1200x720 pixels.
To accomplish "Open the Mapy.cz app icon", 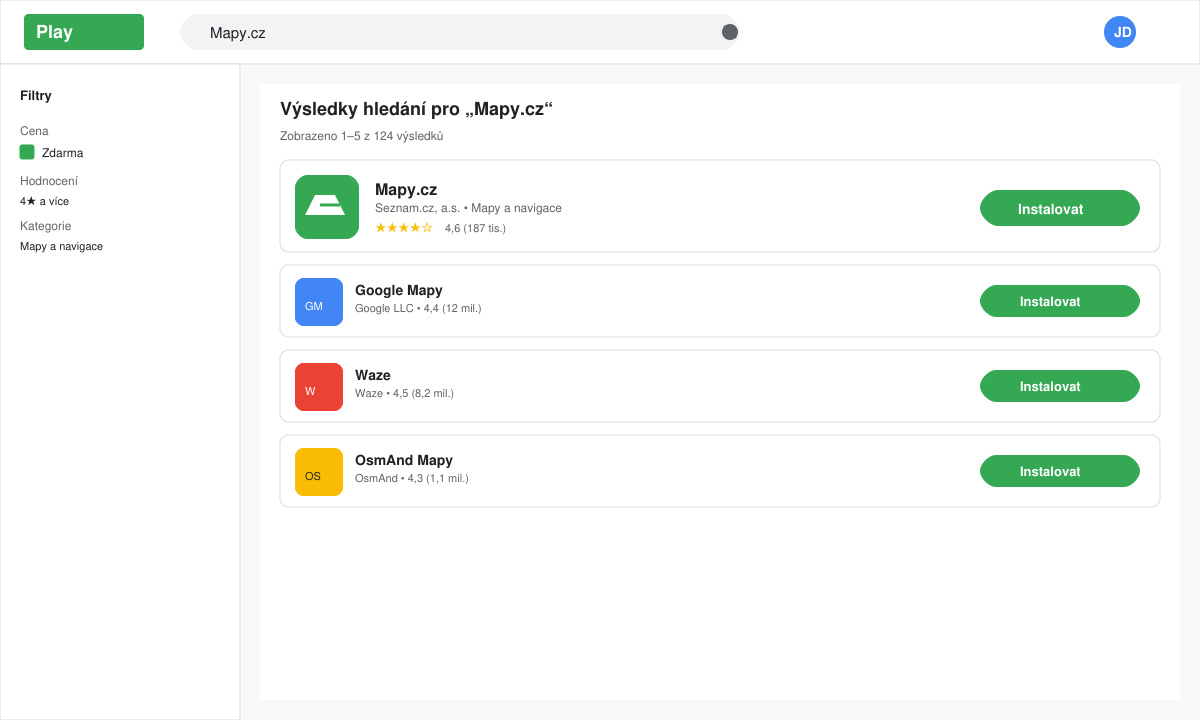I will point(327,207).
